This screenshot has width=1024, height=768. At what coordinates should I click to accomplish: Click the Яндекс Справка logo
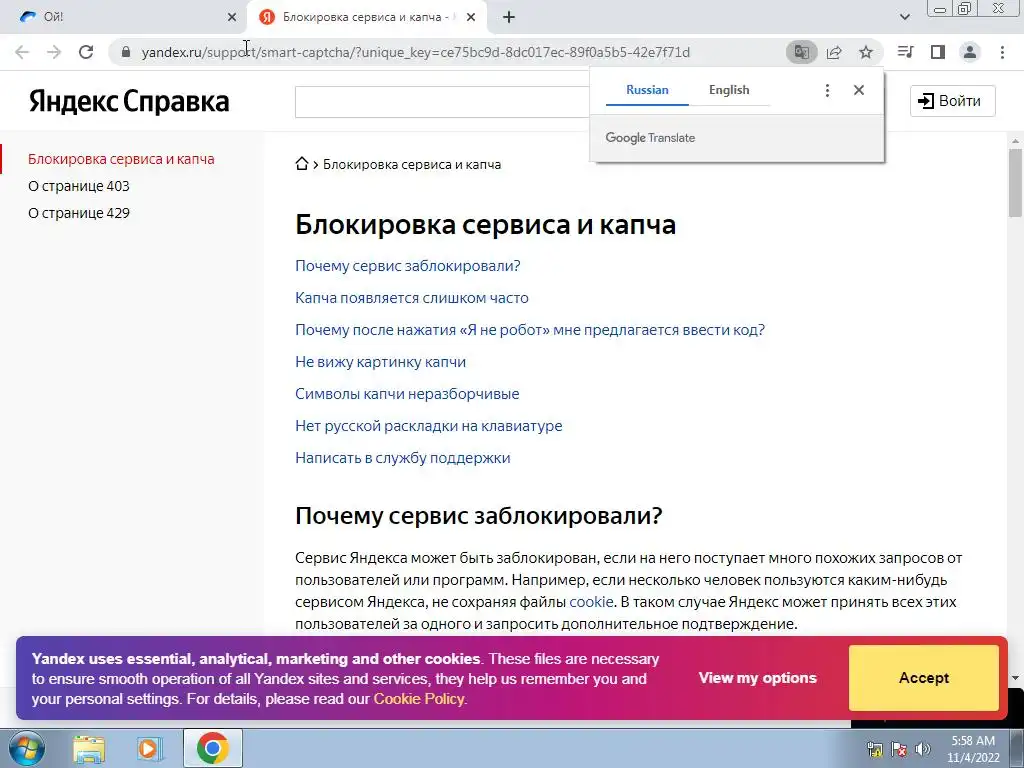[x=129, y=101]
